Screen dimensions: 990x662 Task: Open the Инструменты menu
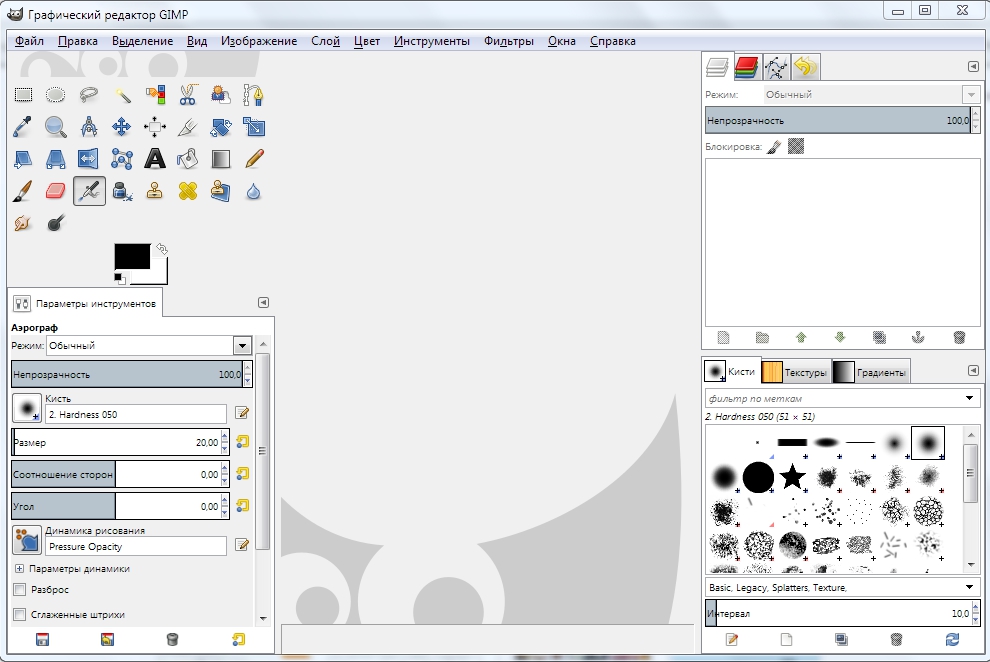[431, 41]
